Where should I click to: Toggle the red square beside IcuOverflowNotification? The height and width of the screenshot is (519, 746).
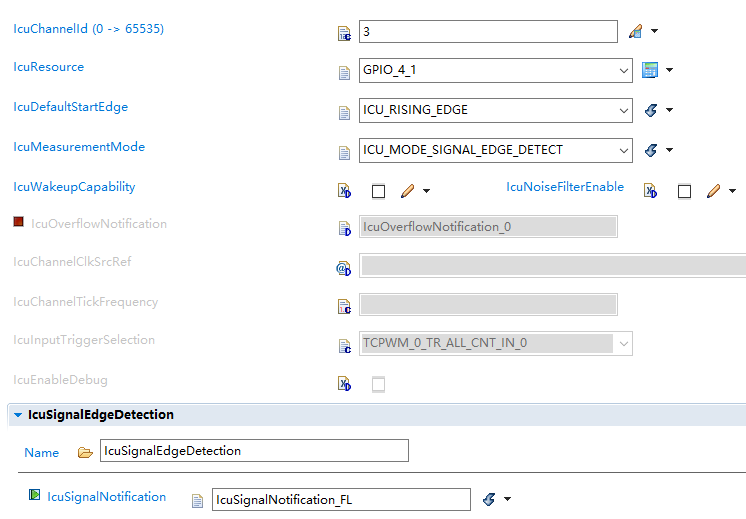click(x=19, y=222)
